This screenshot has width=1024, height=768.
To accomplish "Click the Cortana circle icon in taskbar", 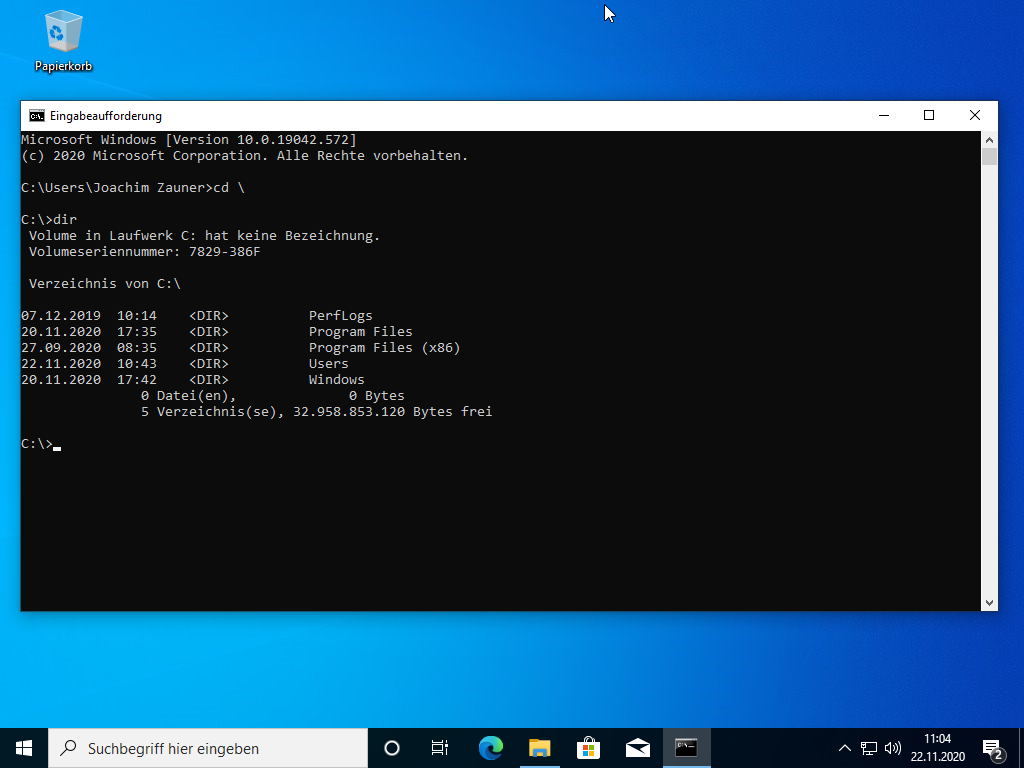I will tap(392, 748).
